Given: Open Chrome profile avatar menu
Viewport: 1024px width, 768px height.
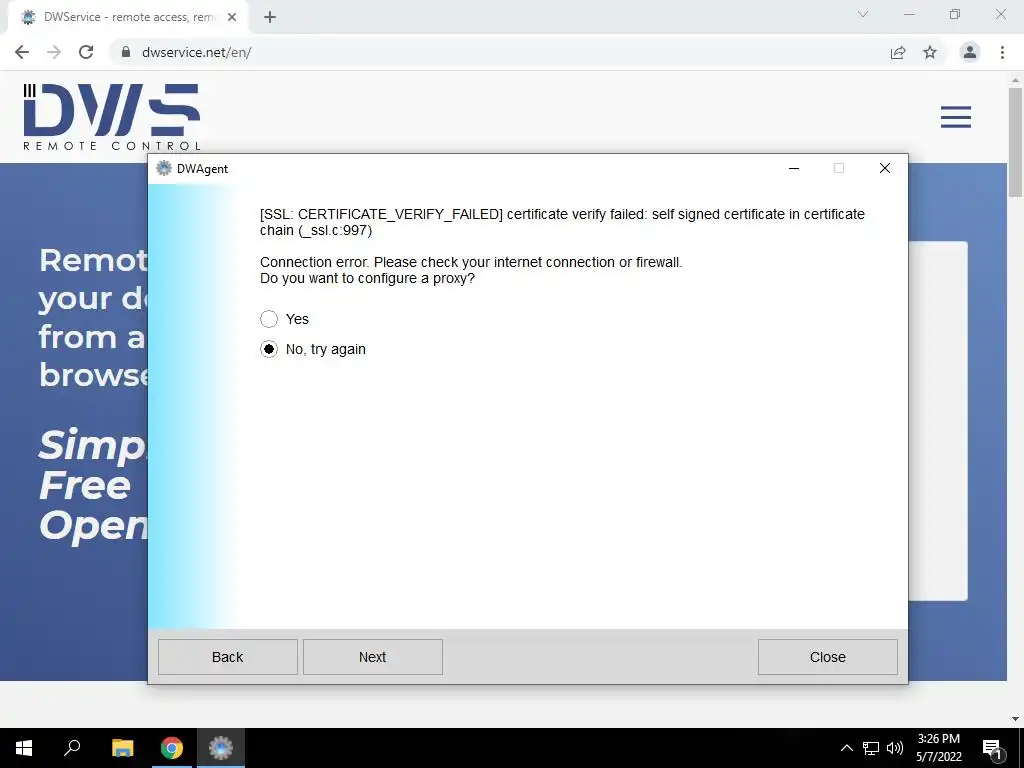Looking at the screenshot, I should click(970, 52).
